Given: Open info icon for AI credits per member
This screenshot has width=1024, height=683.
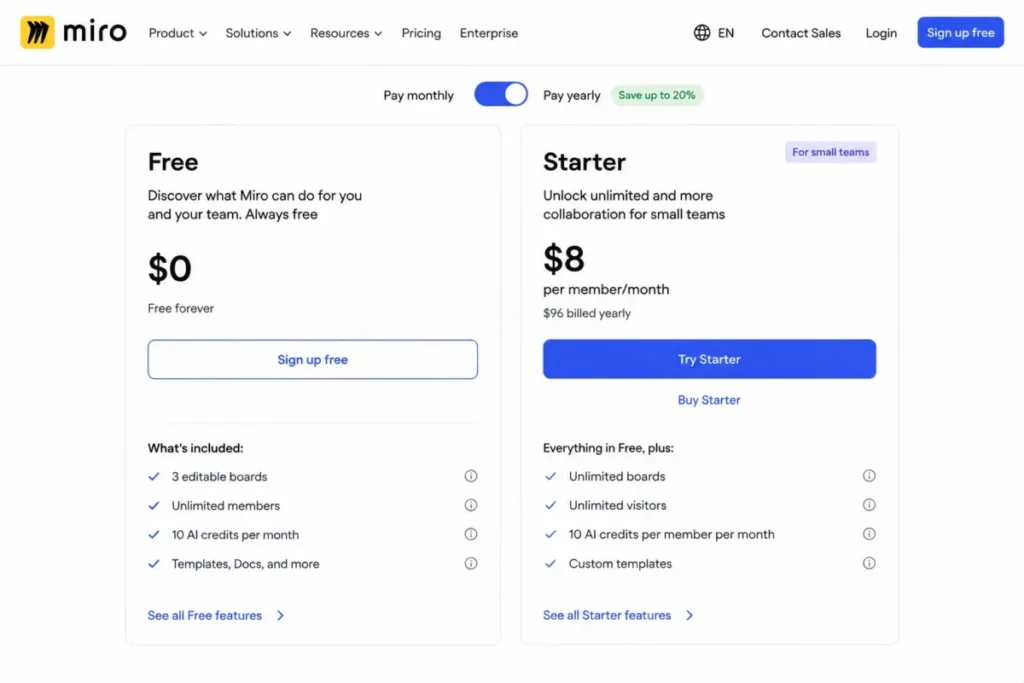Looking at the screenshot, I should click(x=869, y=533).
